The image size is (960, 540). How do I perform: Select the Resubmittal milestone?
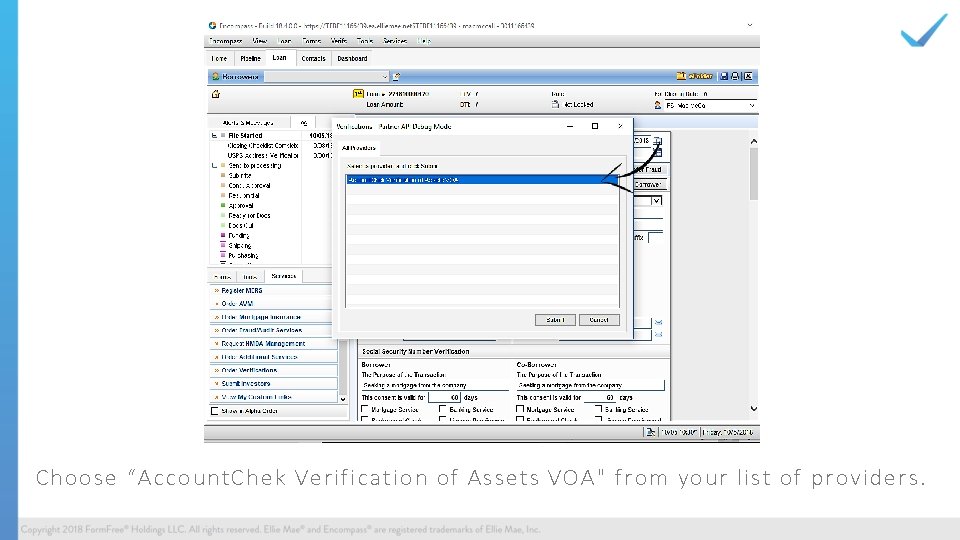tap(244, 196)
